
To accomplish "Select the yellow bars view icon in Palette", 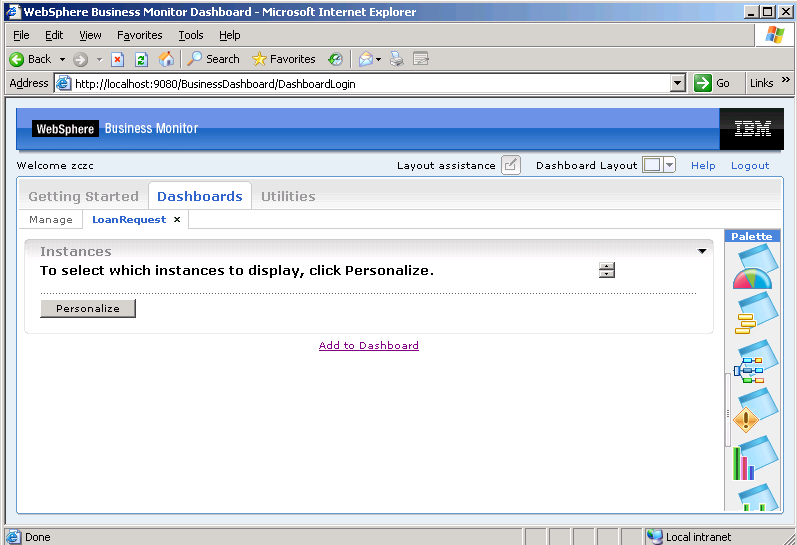I will [755, 314].
